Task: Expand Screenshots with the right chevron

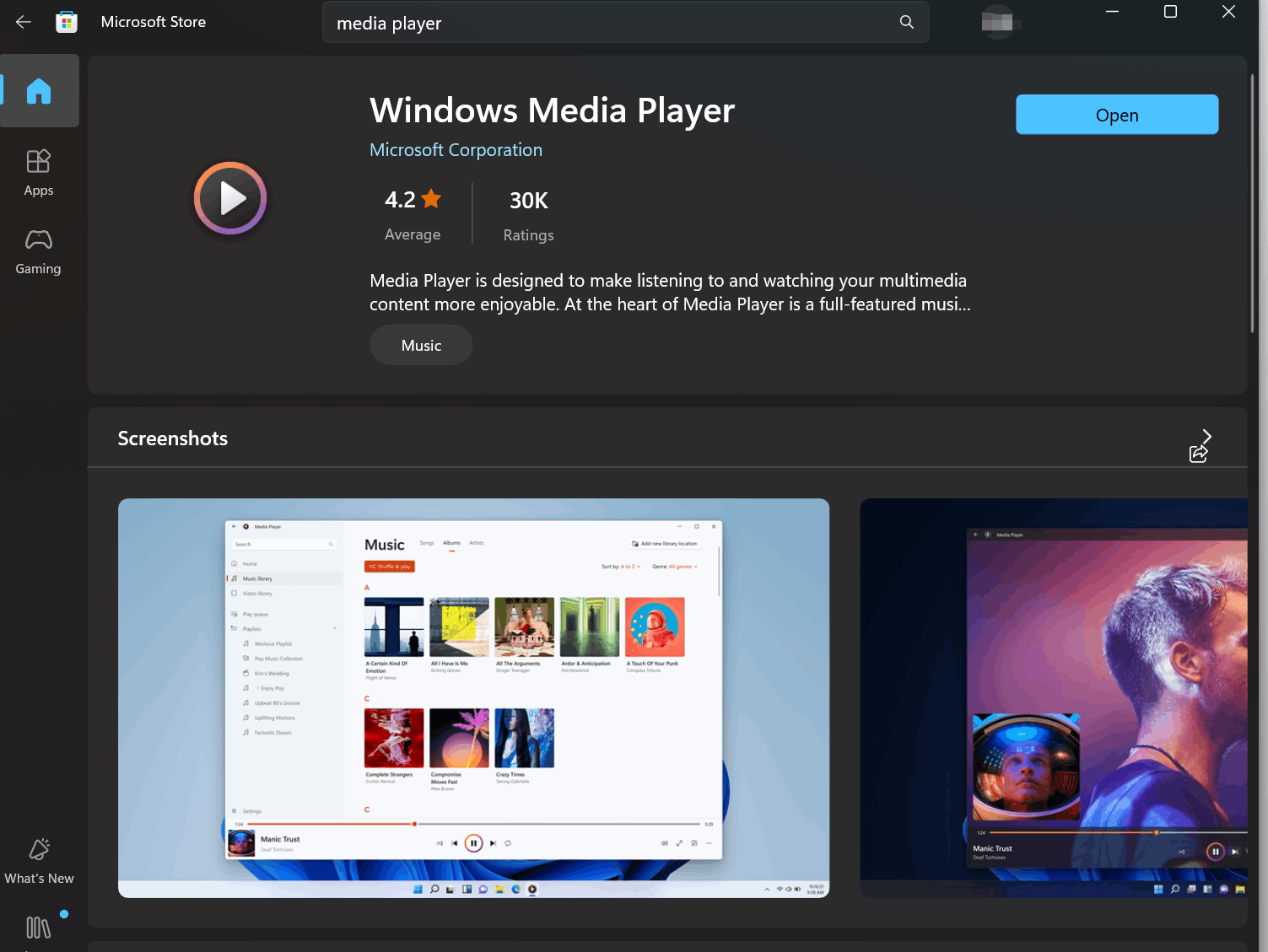Action: coord(1207,436)
